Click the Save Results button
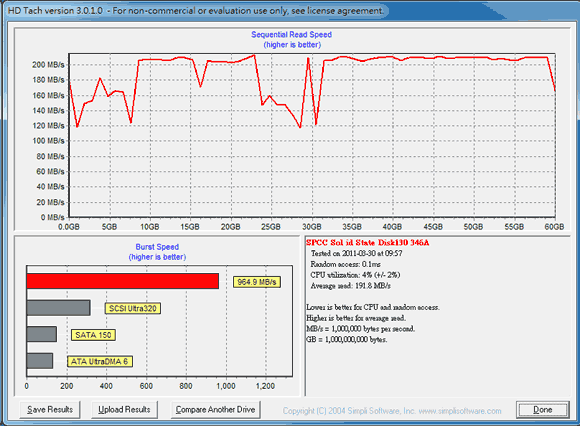580x426 pixels. click(50, 409)
